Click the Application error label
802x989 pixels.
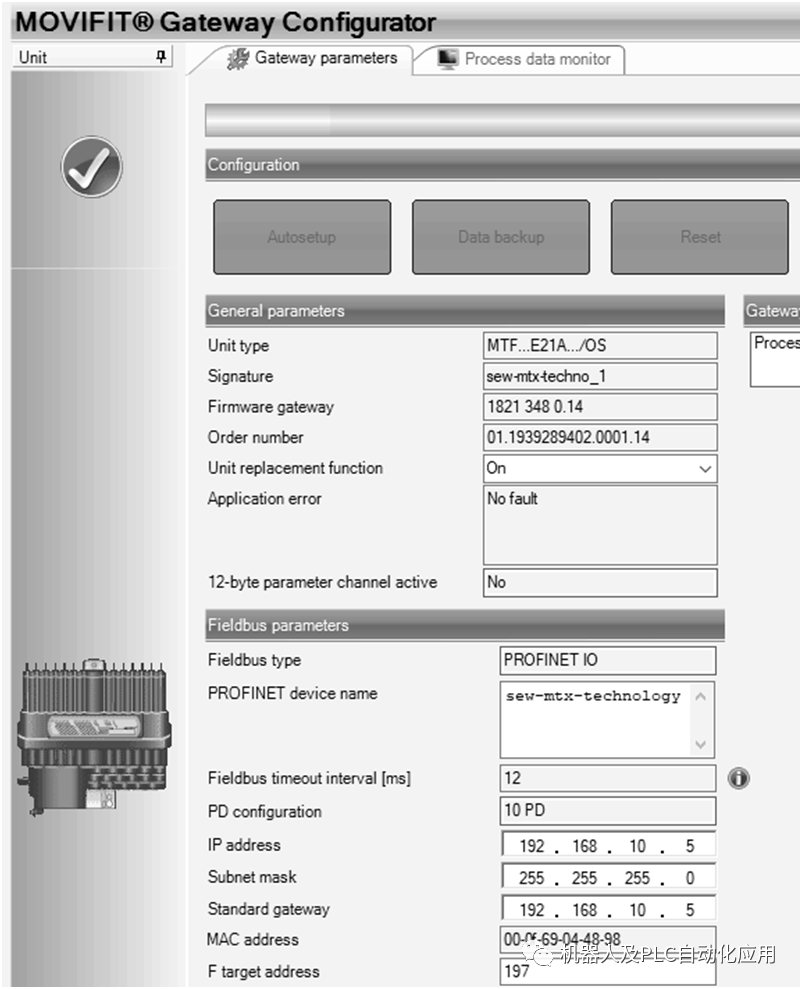click(x=264, y=499)
